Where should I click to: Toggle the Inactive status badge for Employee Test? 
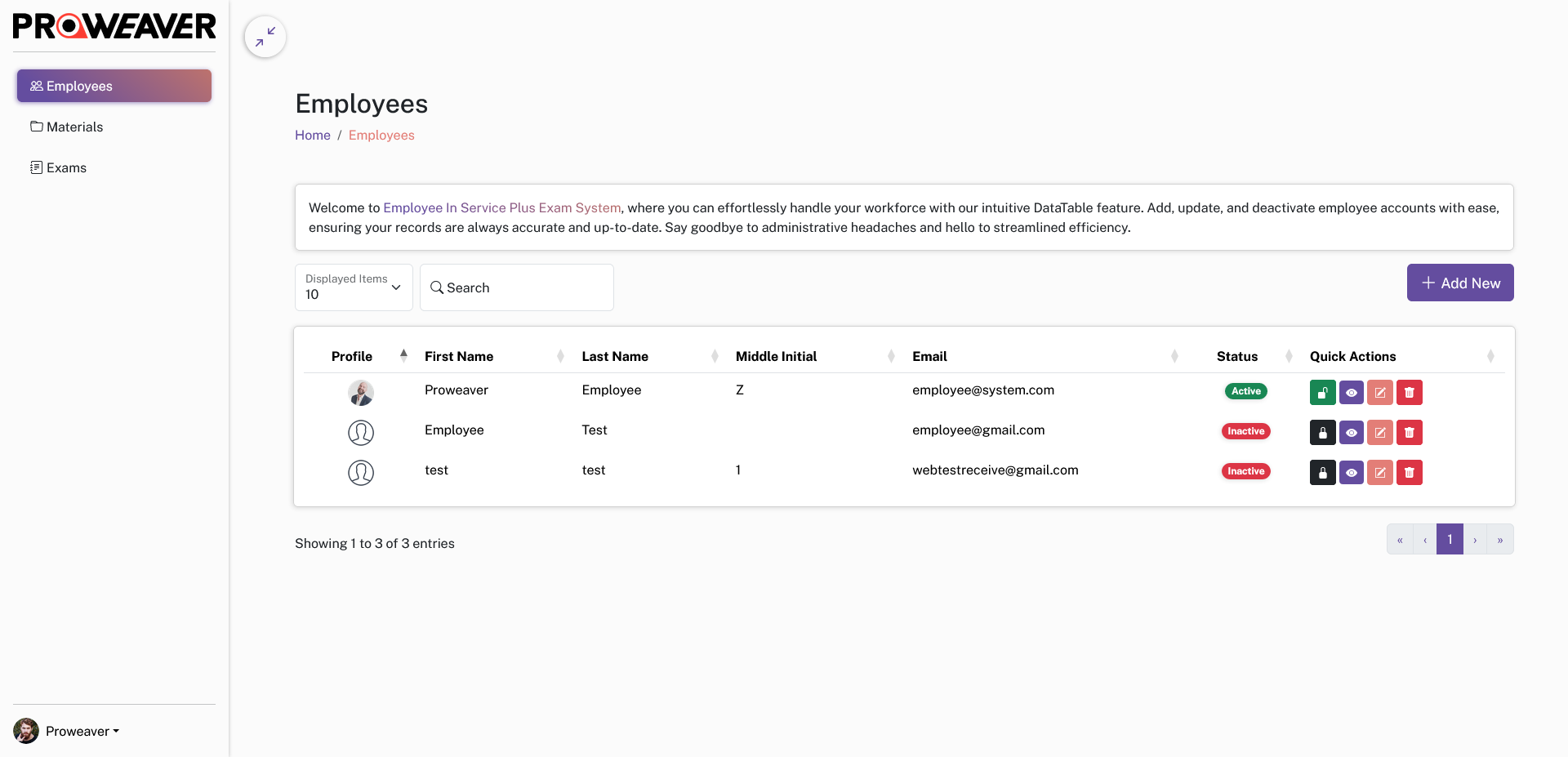1245,431
